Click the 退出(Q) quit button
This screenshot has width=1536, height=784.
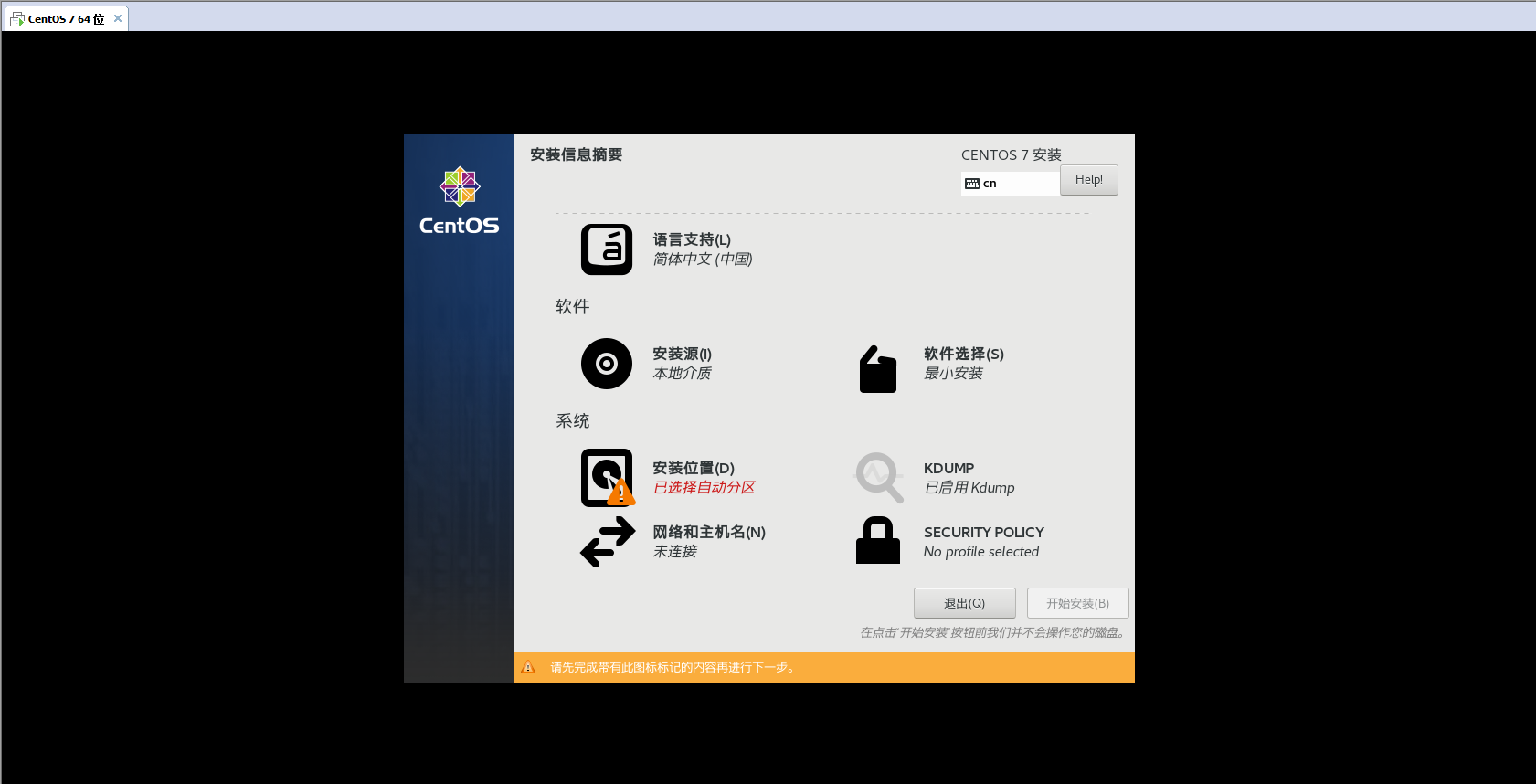click(965, 603)
